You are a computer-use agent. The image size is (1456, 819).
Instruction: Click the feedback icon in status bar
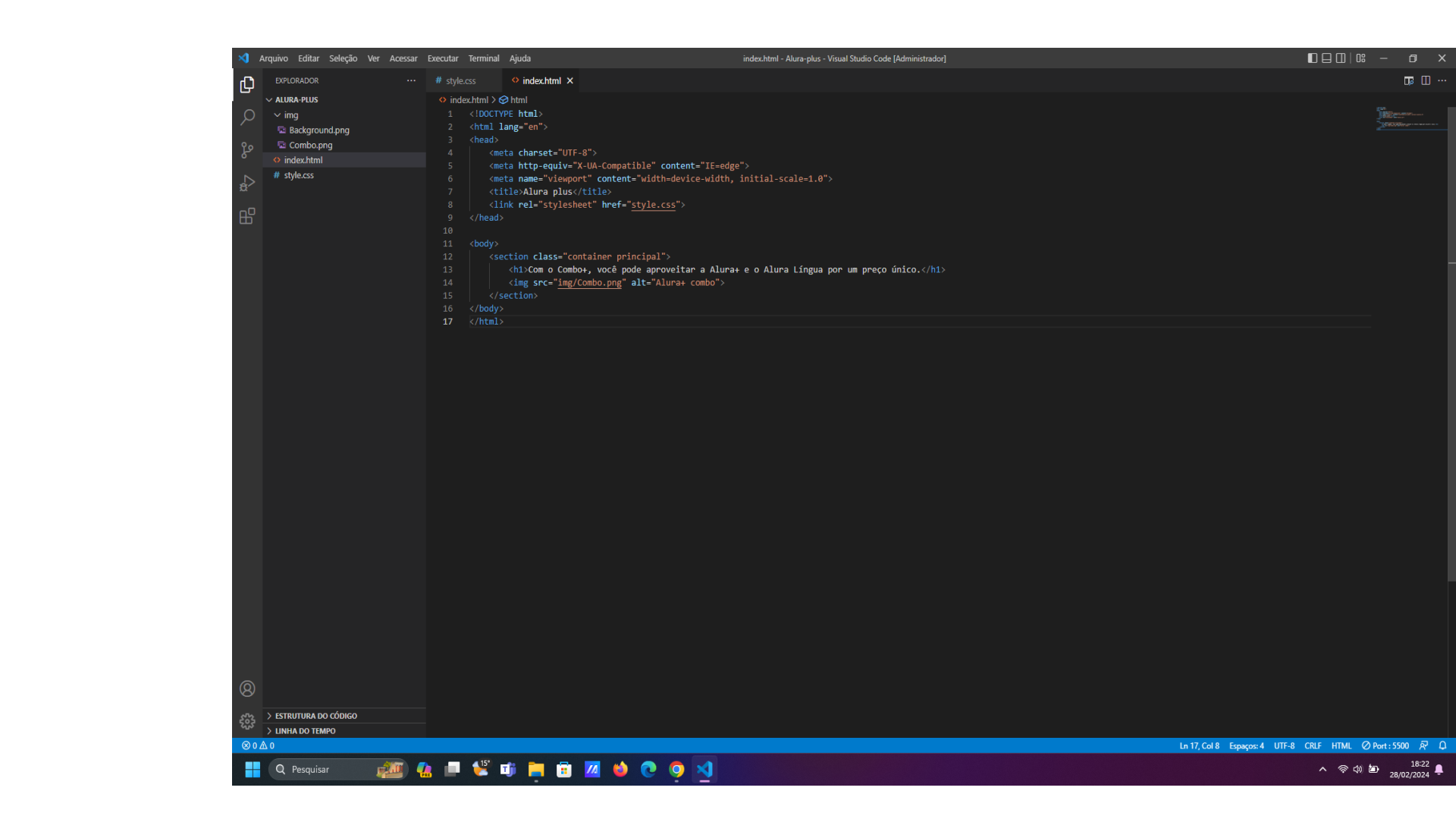click(1423, 745)
